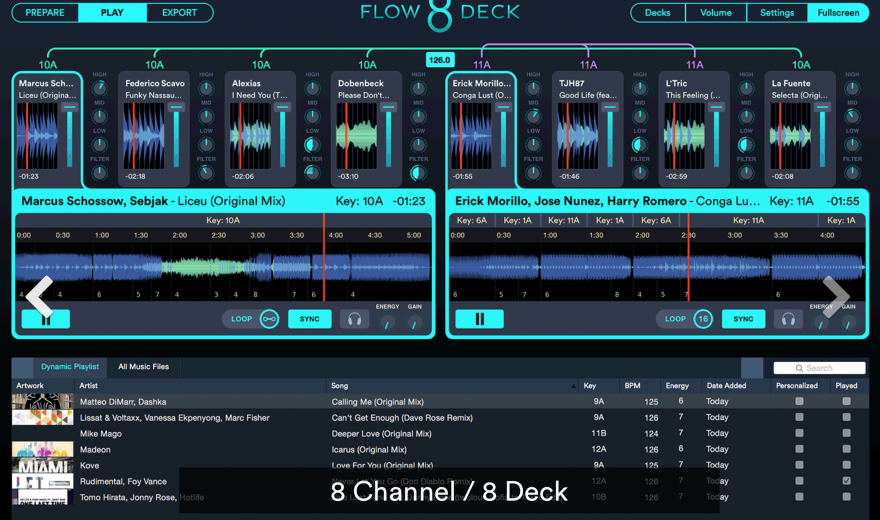Viewport: 880px width, 520px height.
Task: Check Played box for Madeon Icarus track
Action: pos(846,449)
